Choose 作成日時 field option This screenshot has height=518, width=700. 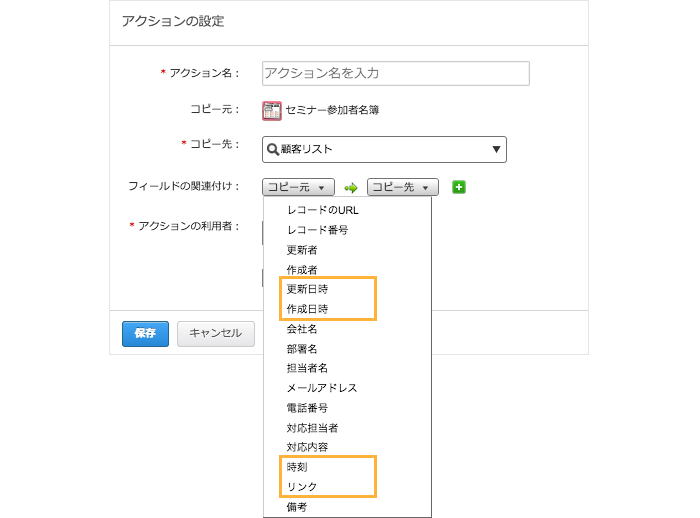click(x=307, y=309)
